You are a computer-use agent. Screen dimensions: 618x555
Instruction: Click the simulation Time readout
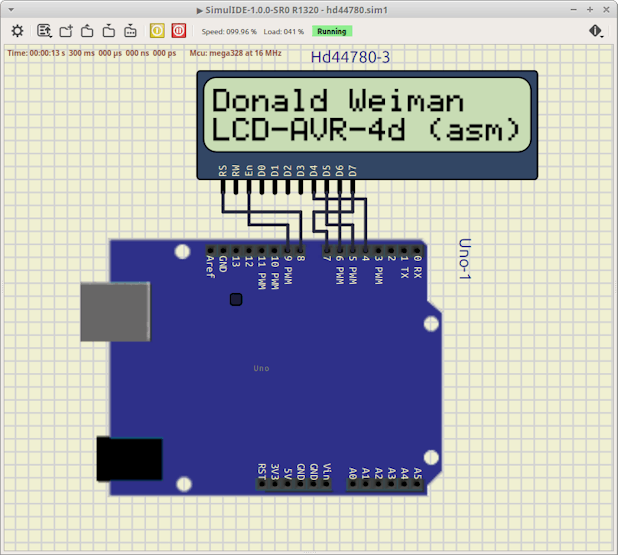(91, 53)
